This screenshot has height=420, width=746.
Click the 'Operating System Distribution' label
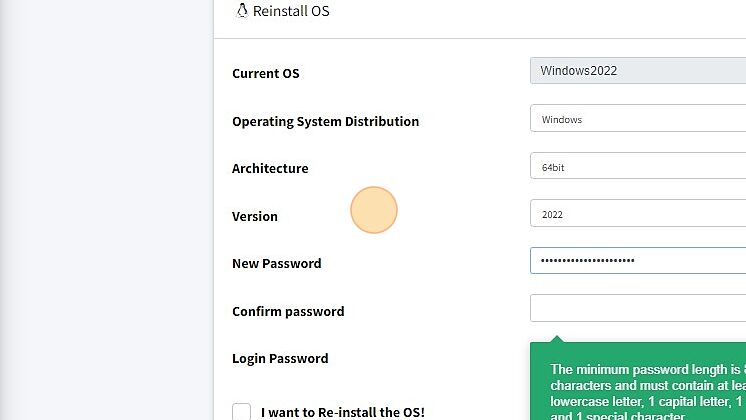(x=325, y=121)
